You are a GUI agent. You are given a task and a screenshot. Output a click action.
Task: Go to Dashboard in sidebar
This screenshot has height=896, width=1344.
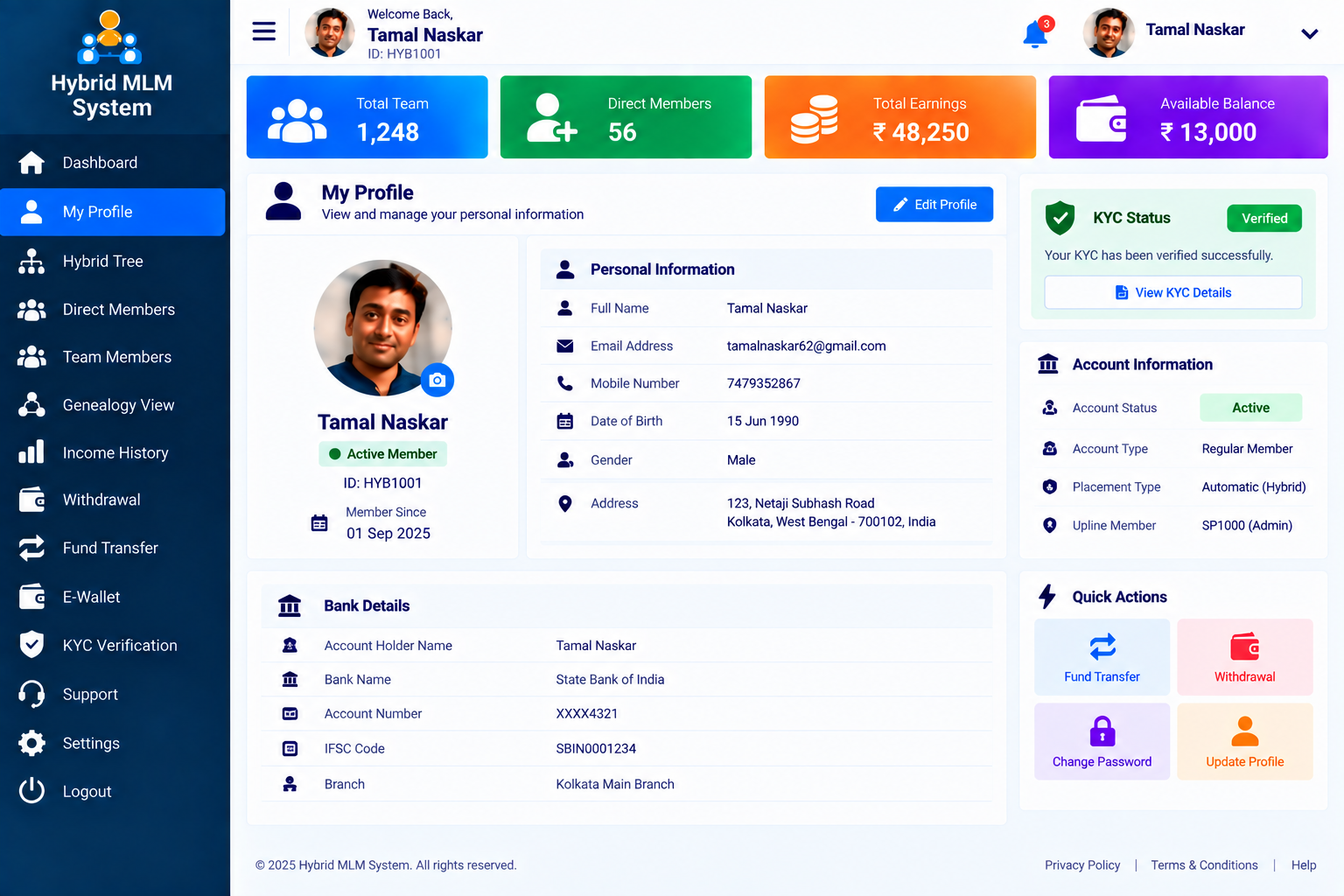point(112,163)
